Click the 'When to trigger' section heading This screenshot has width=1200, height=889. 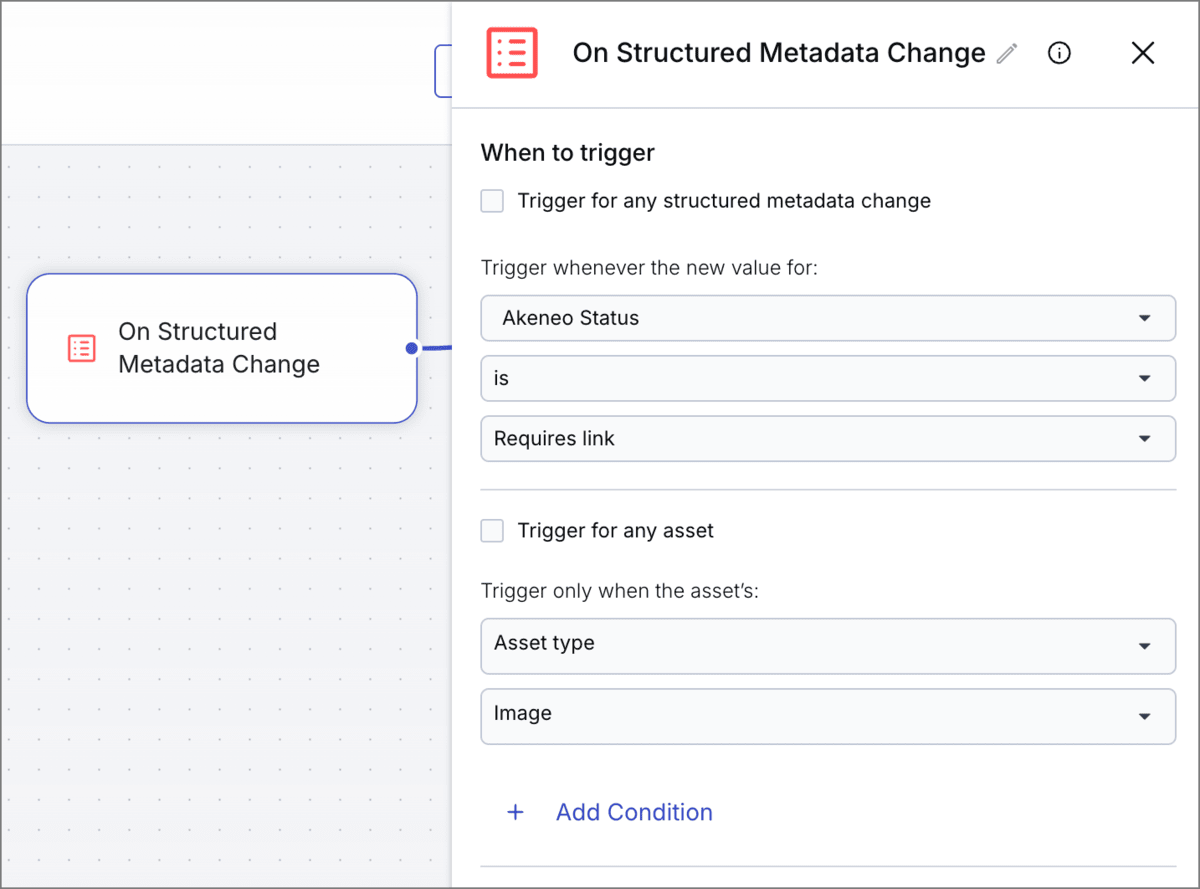pyautogui.click(x=567, y=152)
